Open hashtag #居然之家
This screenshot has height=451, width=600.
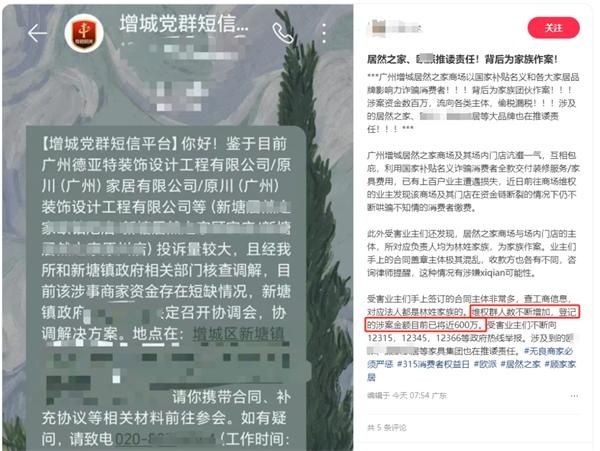(520, 364)
